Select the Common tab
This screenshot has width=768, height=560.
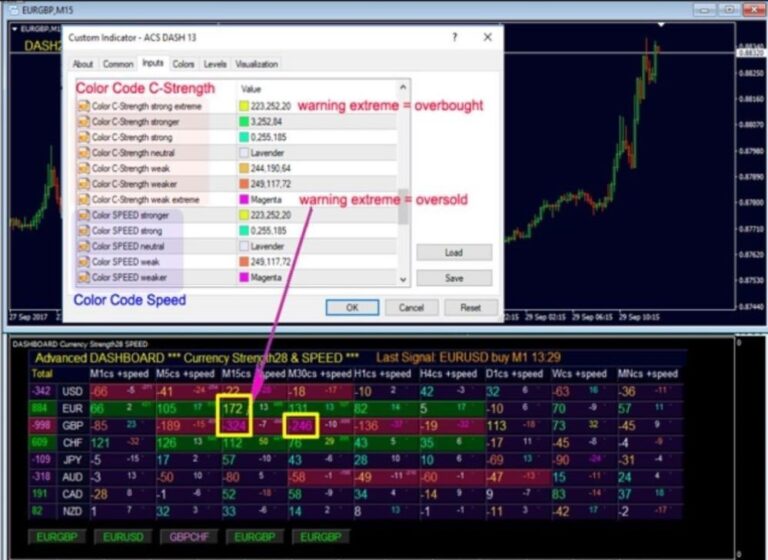pos(117,64)
